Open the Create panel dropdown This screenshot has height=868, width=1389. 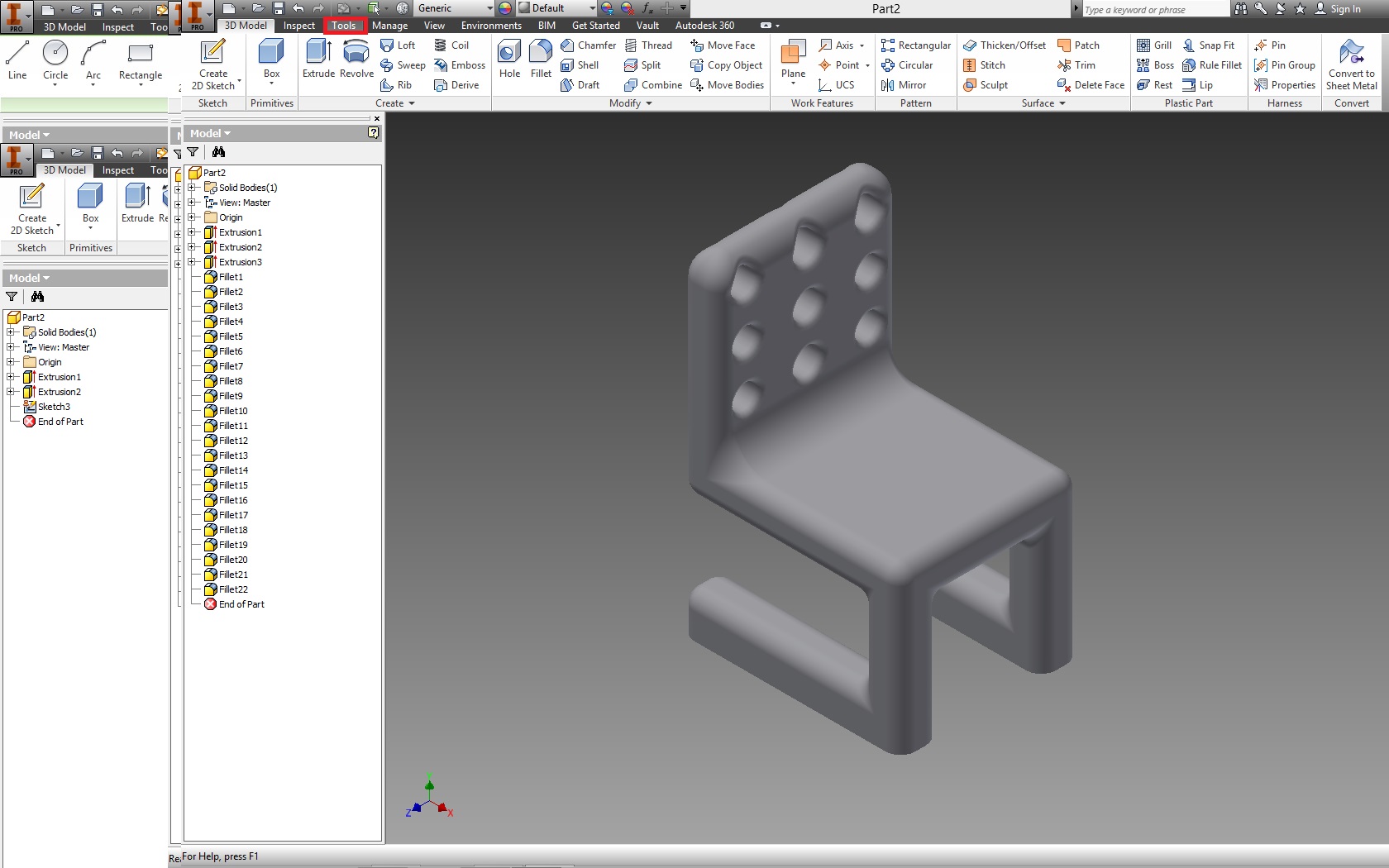point(395,103)
